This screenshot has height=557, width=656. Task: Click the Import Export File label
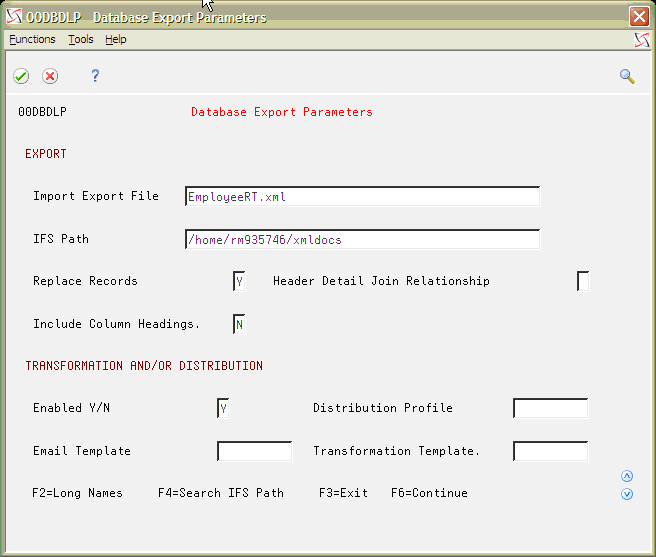[96, 196]
